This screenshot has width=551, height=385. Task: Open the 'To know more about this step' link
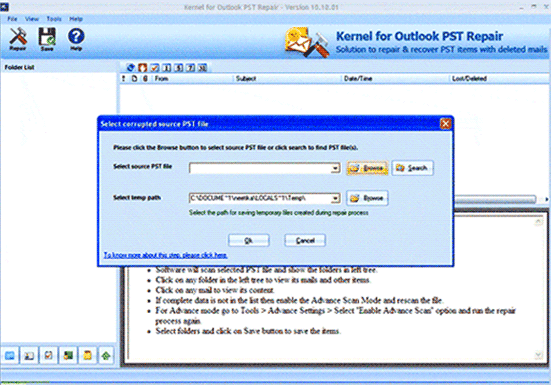pos(166,255)
